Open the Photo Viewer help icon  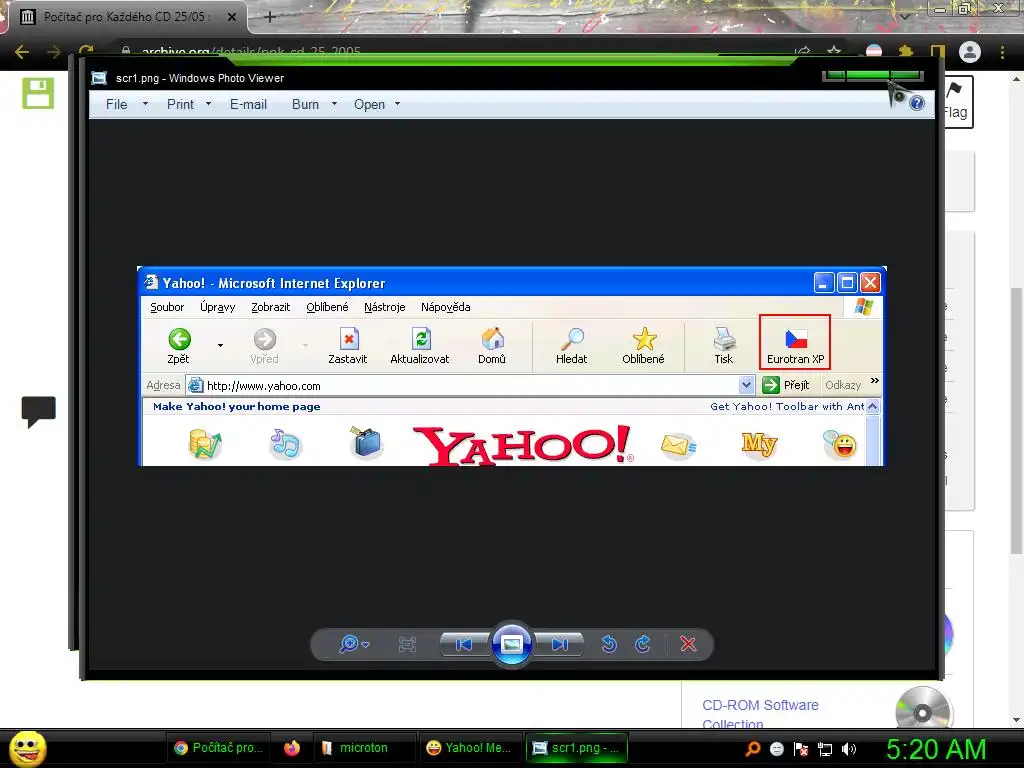pos(917,103)
